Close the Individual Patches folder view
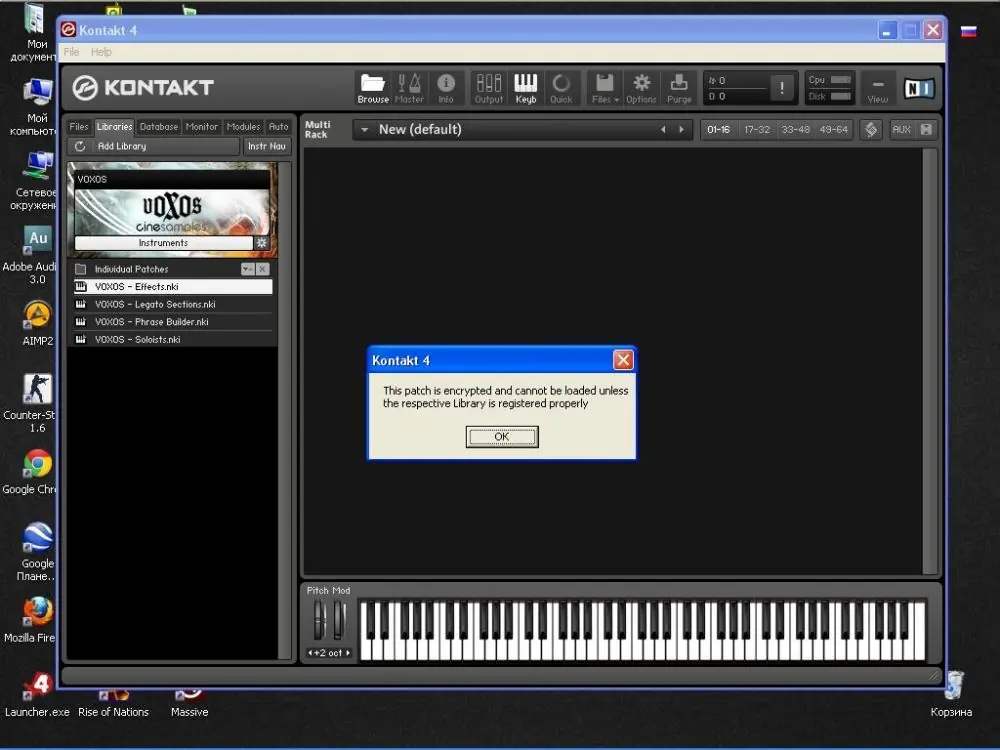Image resolution: width=1000 pixels, height=750 pixels. (x=263, y=269)
